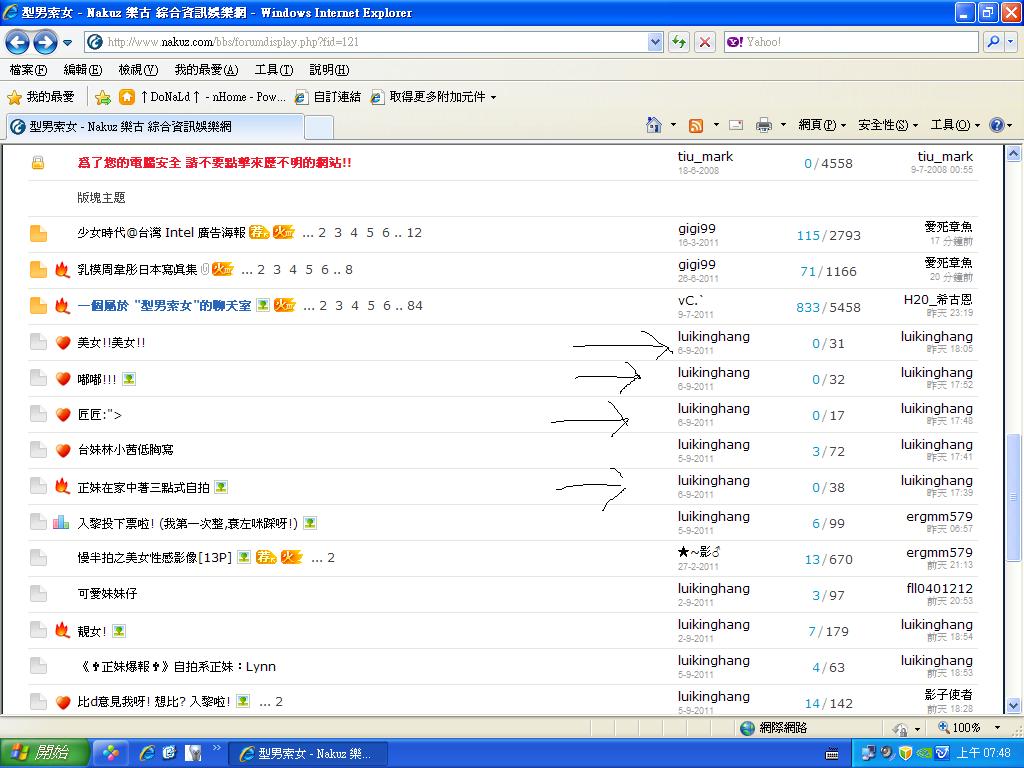
Task: Click the Print icon in command bar
Action: [764, 125]
